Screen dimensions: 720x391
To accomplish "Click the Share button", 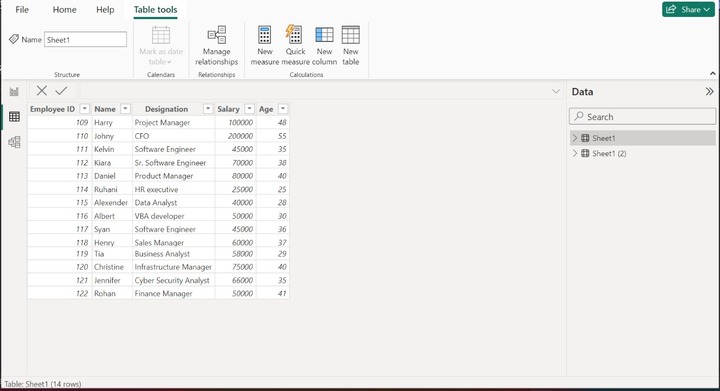I will click(688, 10).
